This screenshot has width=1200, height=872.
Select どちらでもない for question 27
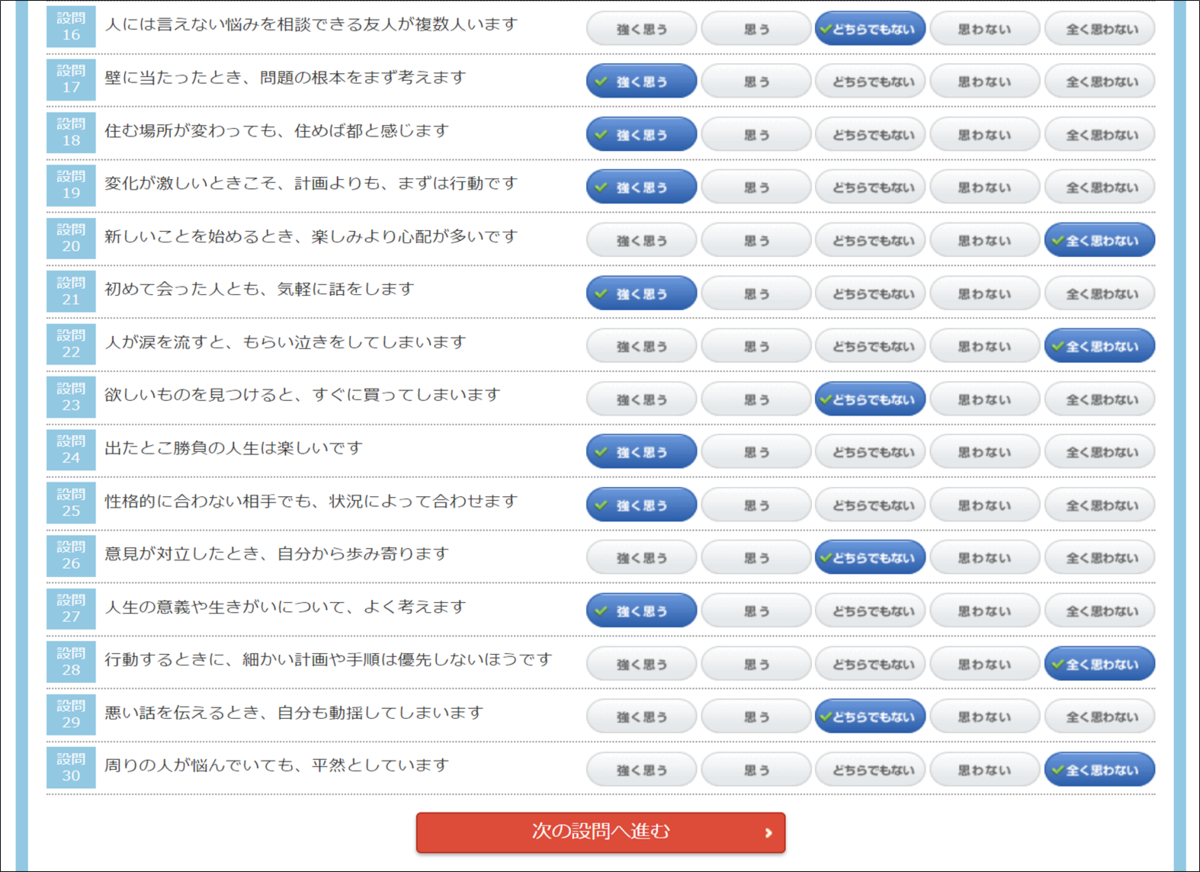coord(870,610)
